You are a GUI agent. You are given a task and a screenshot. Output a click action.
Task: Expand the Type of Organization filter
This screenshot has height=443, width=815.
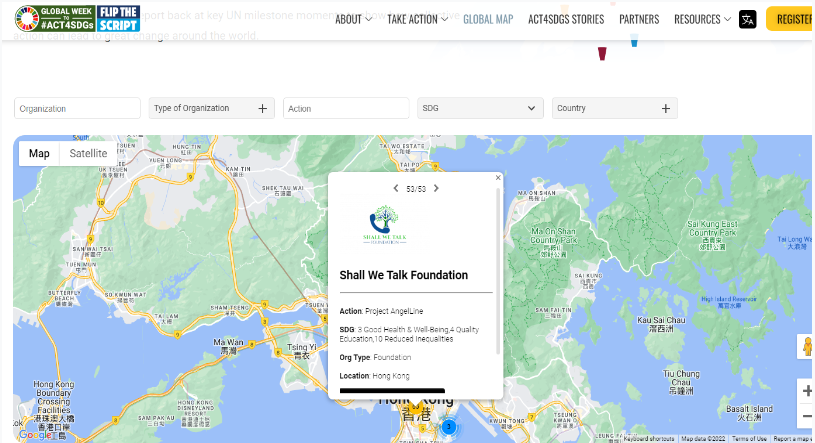pos(212,108)
